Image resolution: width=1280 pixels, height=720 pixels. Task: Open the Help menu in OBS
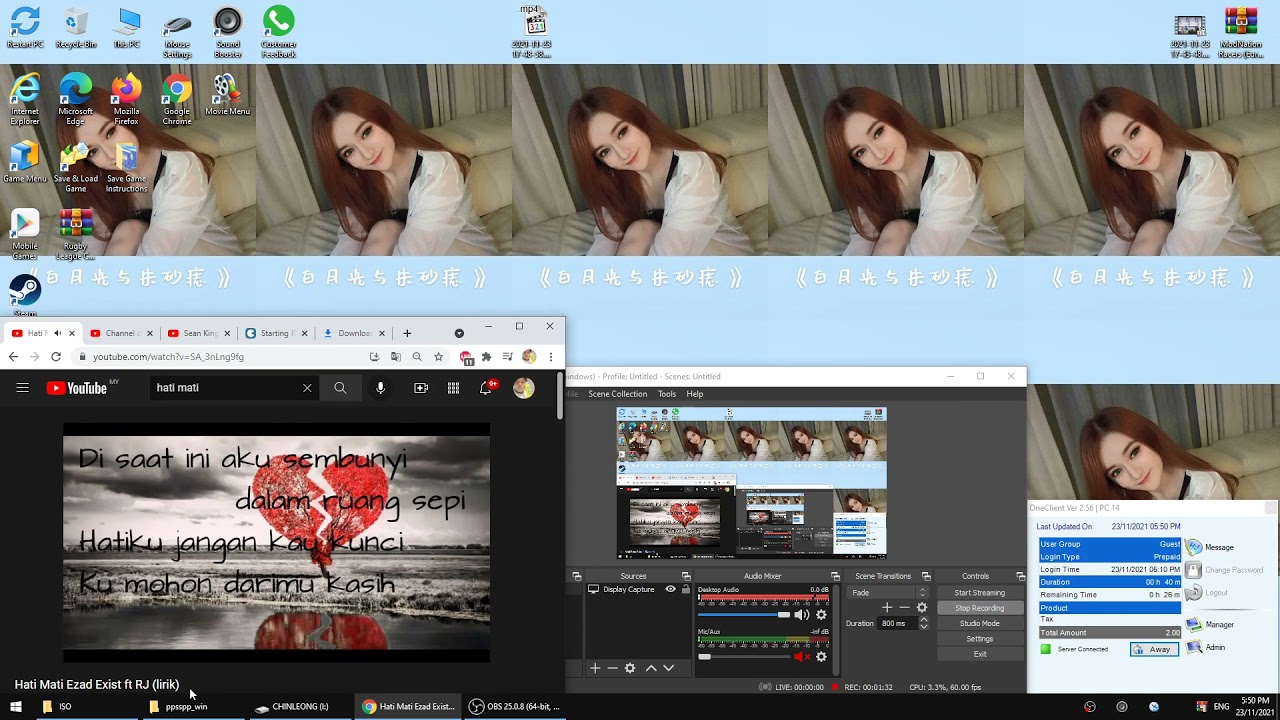[695, 394]
